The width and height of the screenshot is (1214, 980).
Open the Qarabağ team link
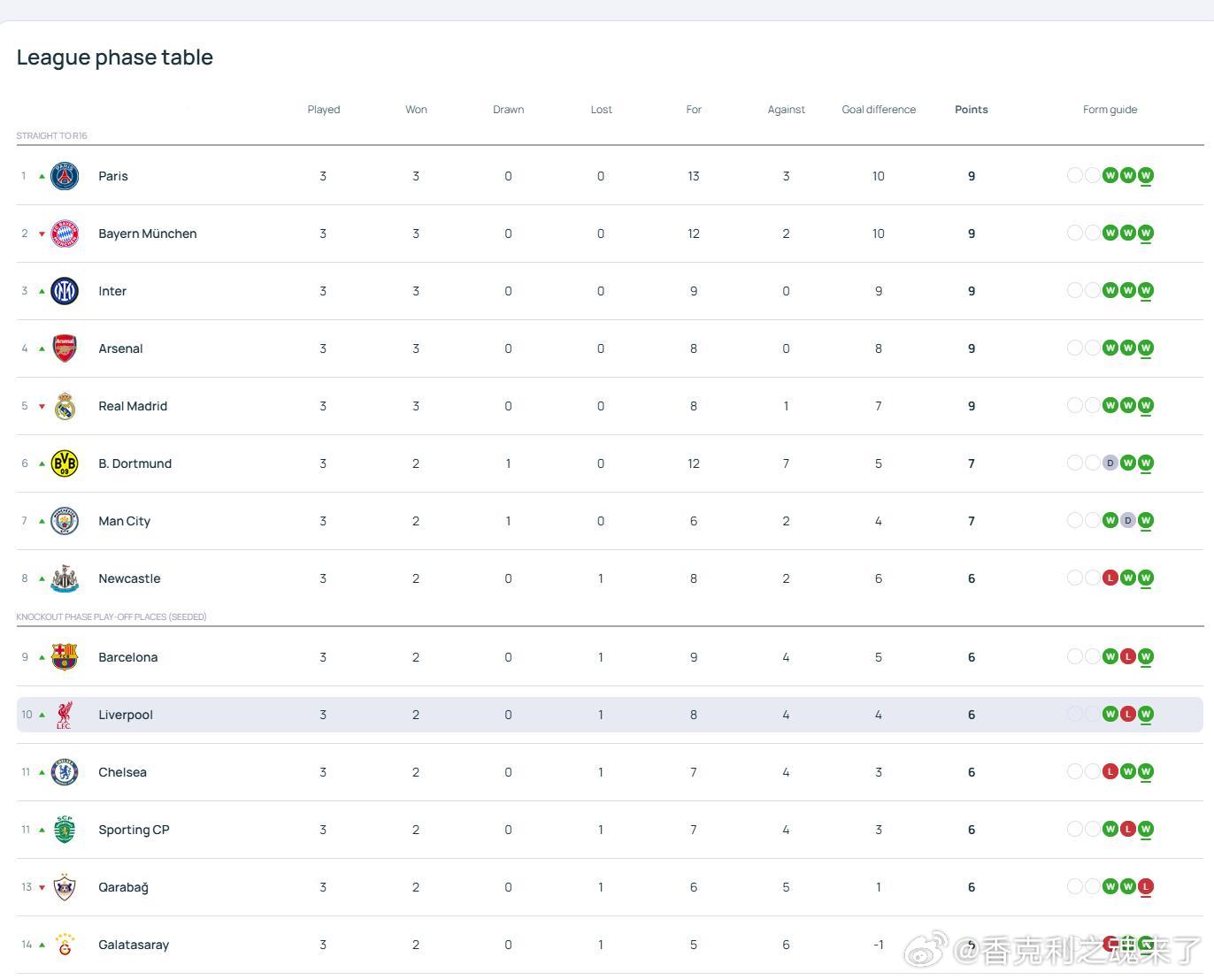[124, 887]
